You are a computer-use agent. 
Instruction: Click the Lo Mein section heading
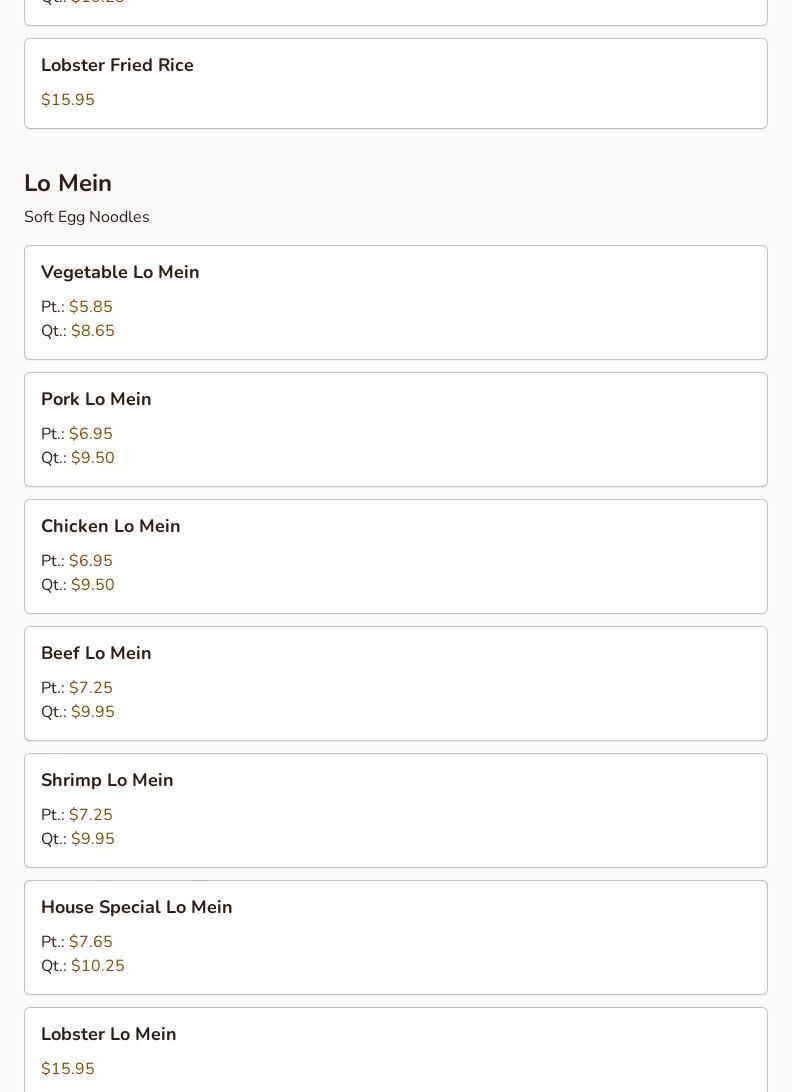(x=68, y=183)
